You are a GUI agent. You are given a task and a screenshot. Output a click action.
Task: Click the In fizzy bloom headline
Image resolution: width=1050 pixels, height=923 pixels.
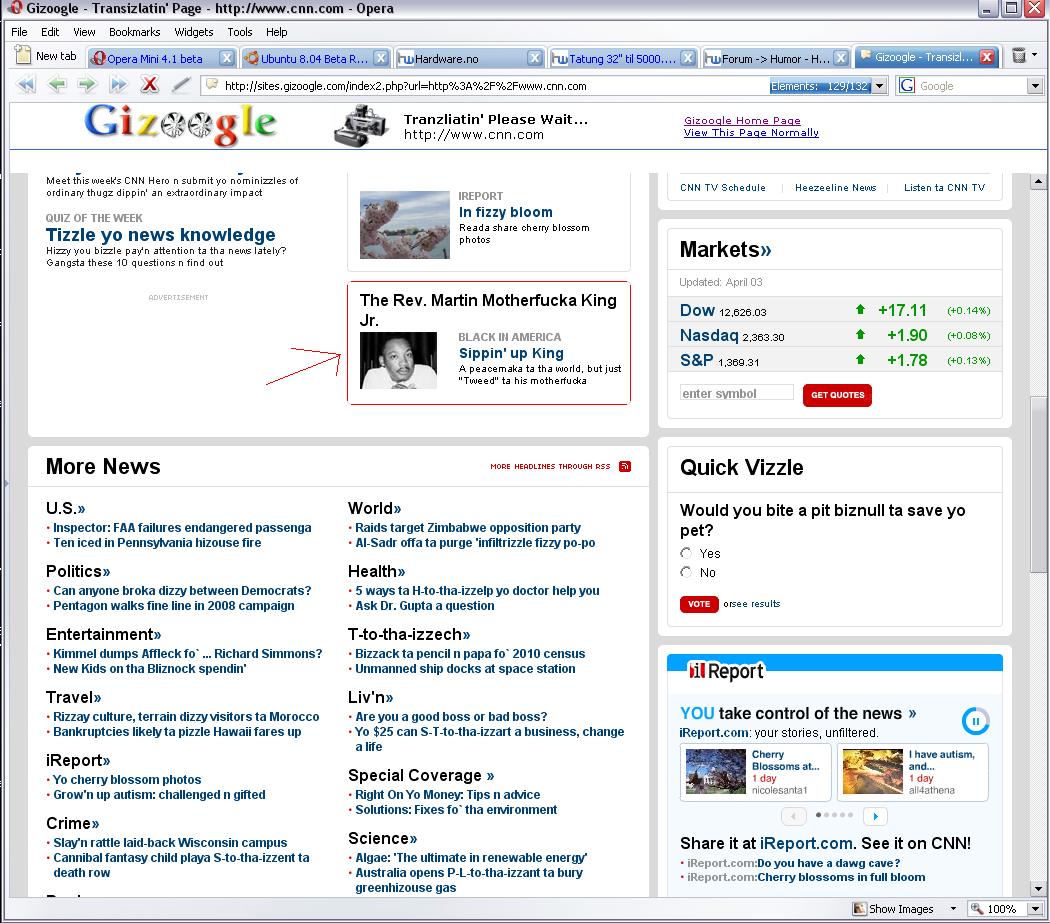[x=506, y=212]
